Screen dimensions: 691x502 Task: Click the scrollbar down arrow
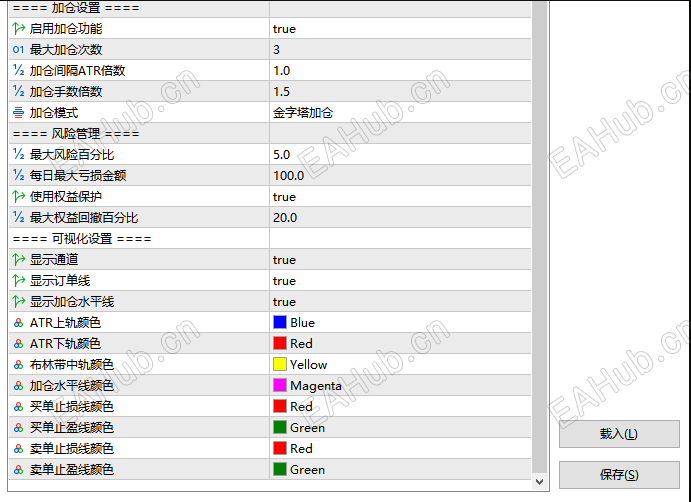[539, 482]
